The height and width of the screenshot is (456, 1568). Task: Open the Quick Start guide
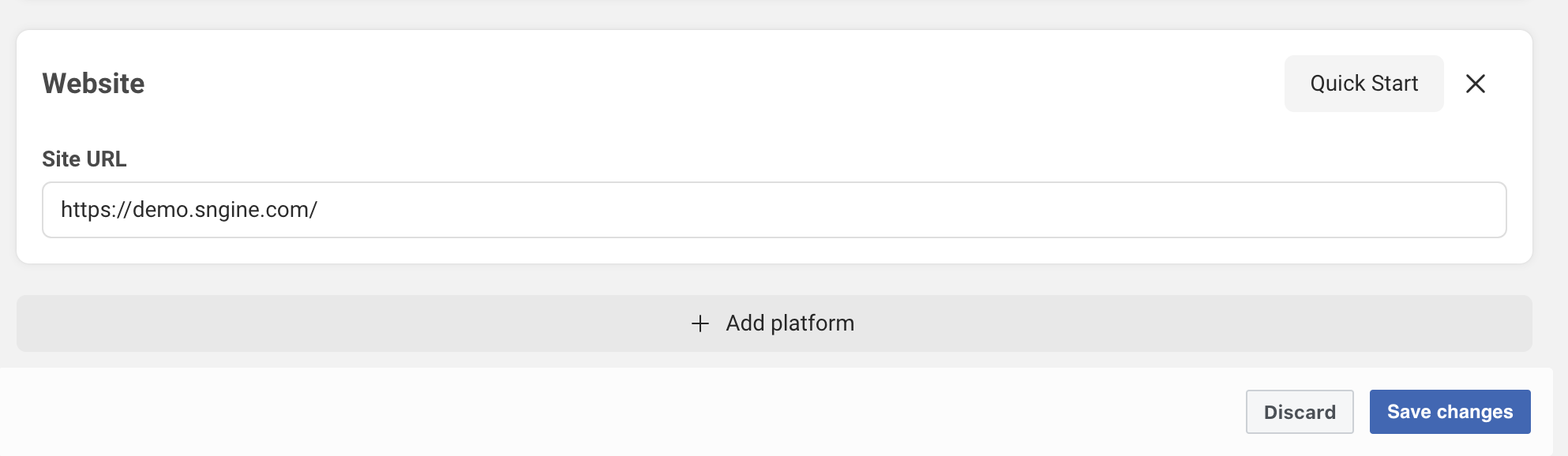(1364, 84)
